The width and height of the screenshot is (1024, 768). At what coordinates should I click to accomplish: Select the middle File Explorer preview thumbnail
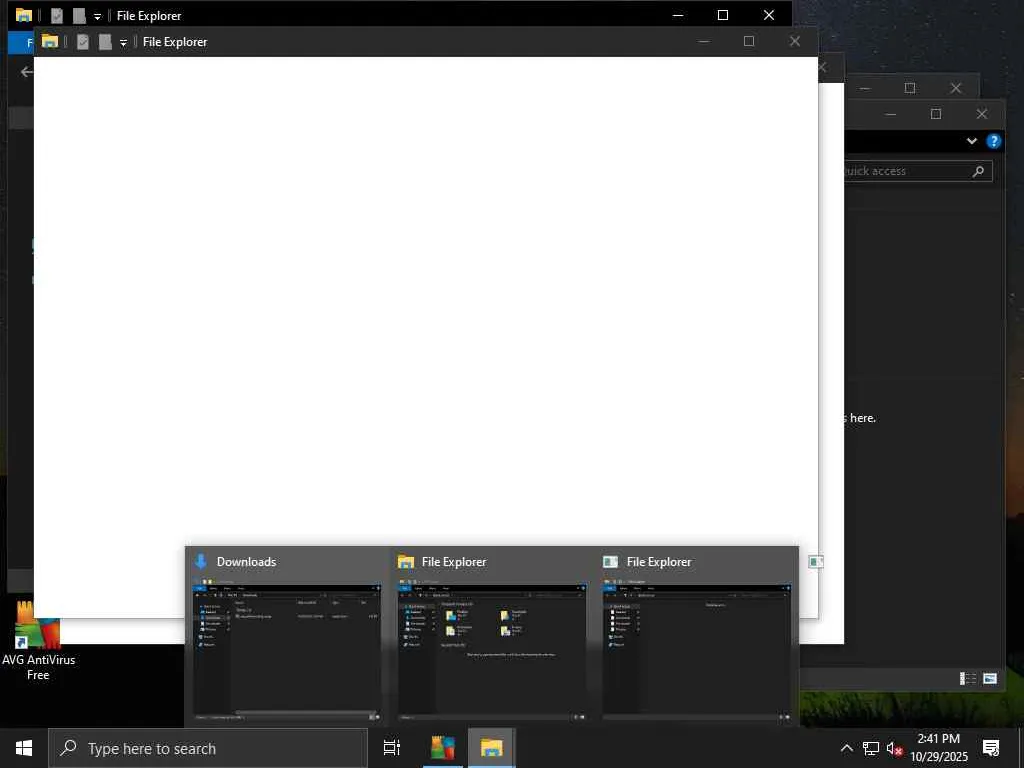point(492,649)
